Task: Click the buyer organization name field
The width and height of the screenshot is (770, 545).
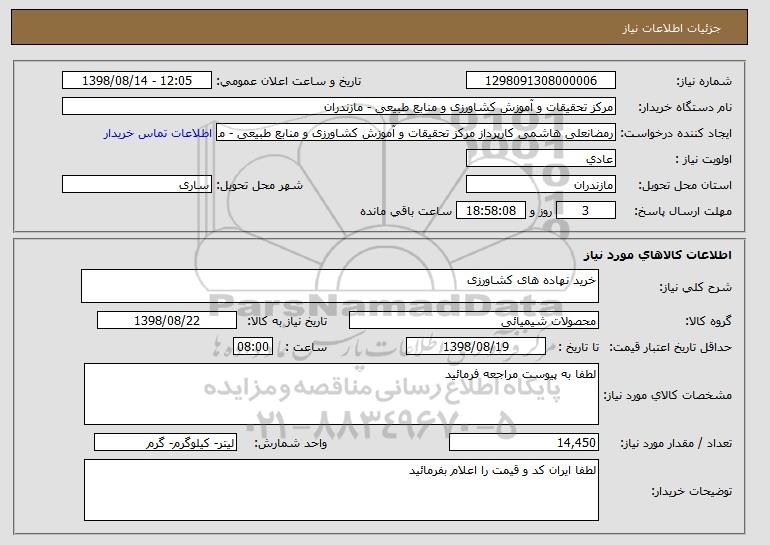Action: click(339, 107)
